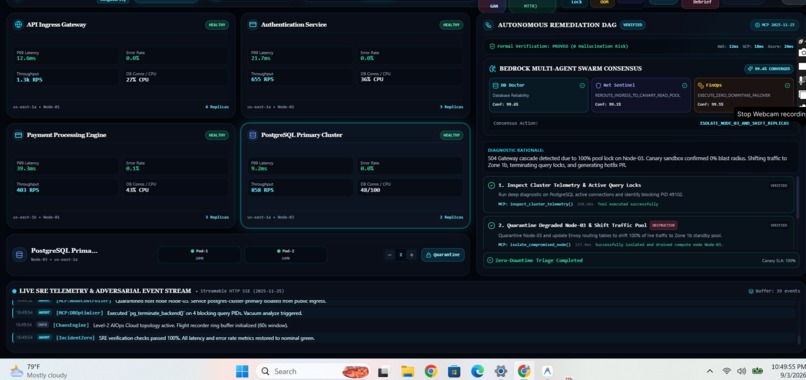The height and width of the screenshot is (380, 806).
Task: Select the Pod-2 replica tile
Action: tap(285, 255)
